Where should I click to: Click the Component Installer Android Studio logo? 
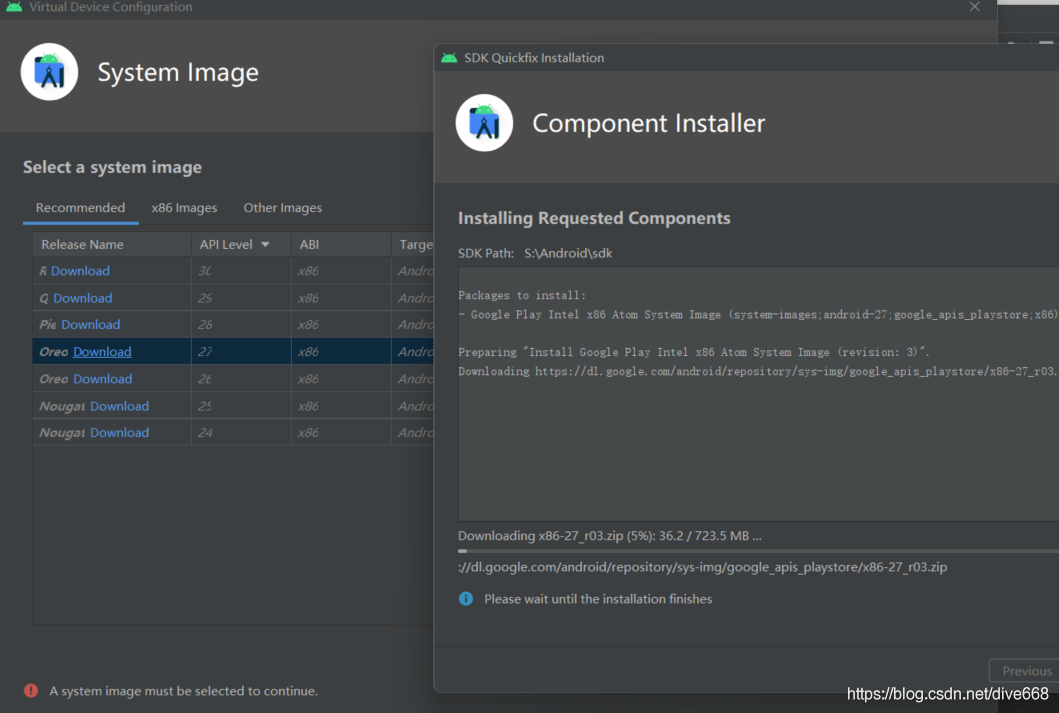(484, 123)
